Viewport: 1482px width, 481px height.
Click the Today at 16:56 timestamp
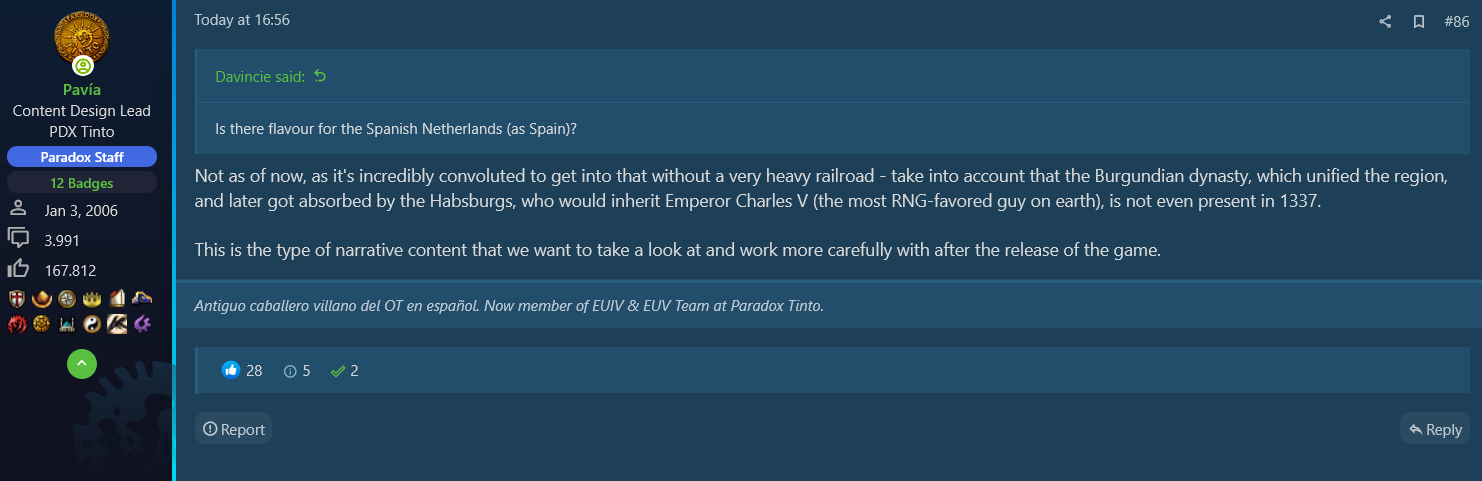point(242,20)
